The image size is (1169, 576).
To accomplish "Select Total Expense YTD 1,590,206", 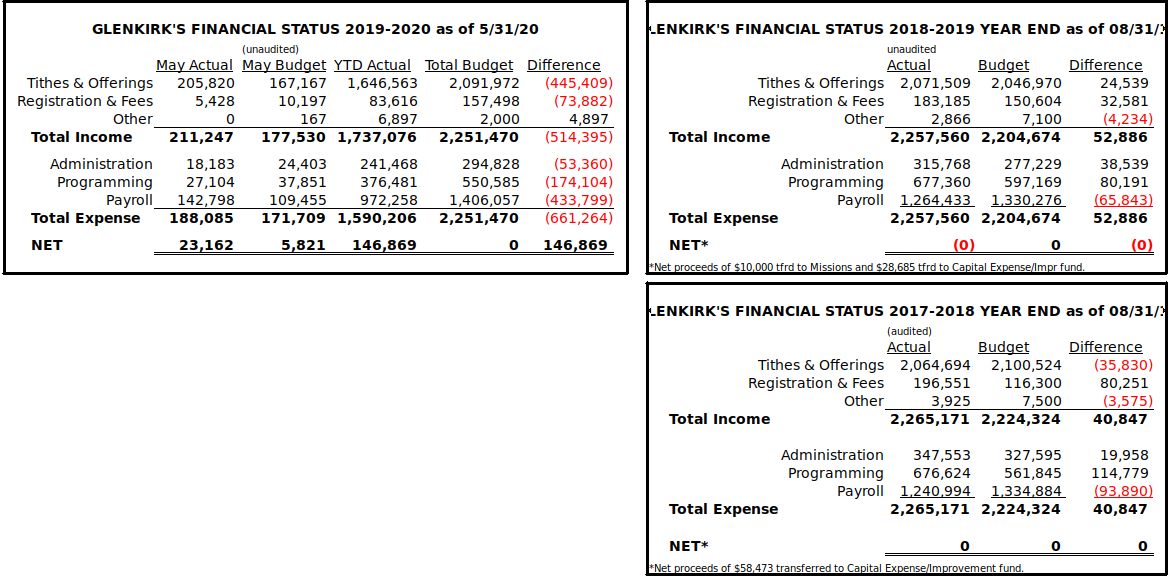I will pos(377,218).
